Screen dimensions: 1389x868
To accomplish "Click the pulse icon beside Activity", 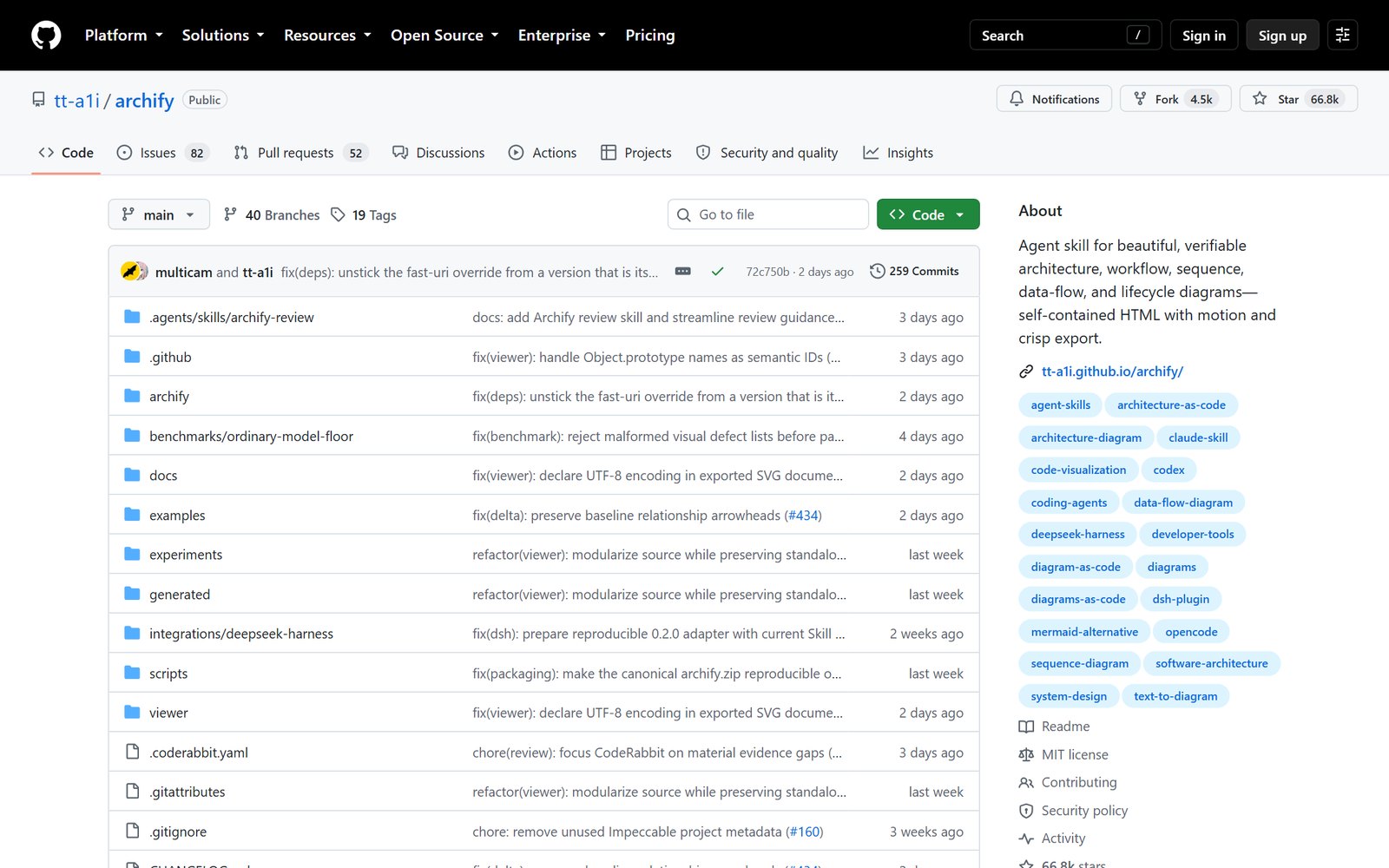I will tap(1026, 838).
